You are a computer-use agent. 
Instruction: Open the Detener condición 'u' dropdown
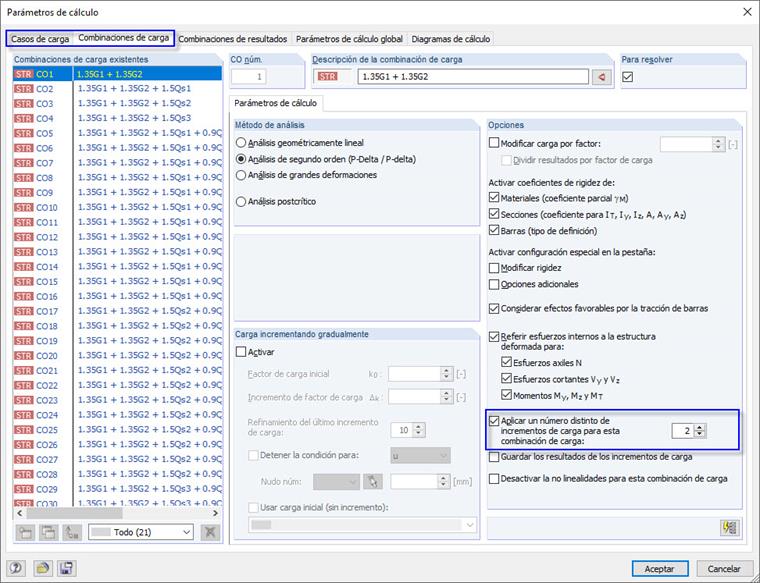point(420,456)
